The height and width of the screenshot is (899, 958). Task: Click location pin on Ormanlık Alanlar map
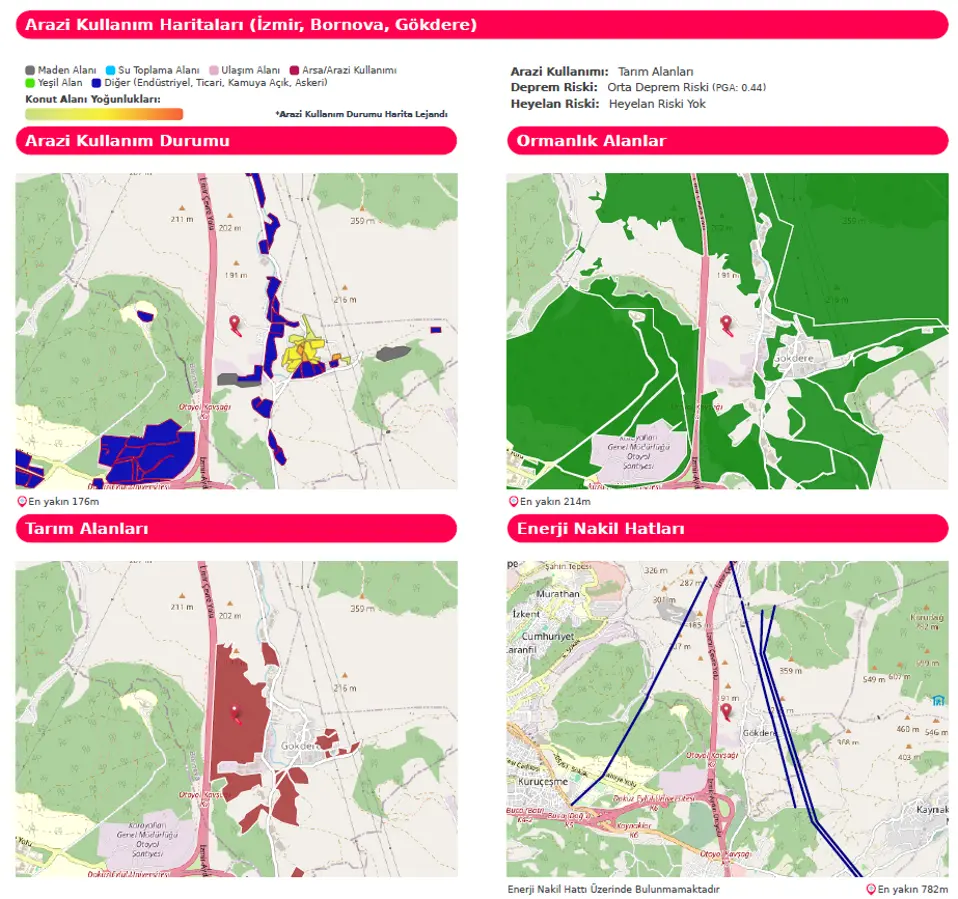726,324
